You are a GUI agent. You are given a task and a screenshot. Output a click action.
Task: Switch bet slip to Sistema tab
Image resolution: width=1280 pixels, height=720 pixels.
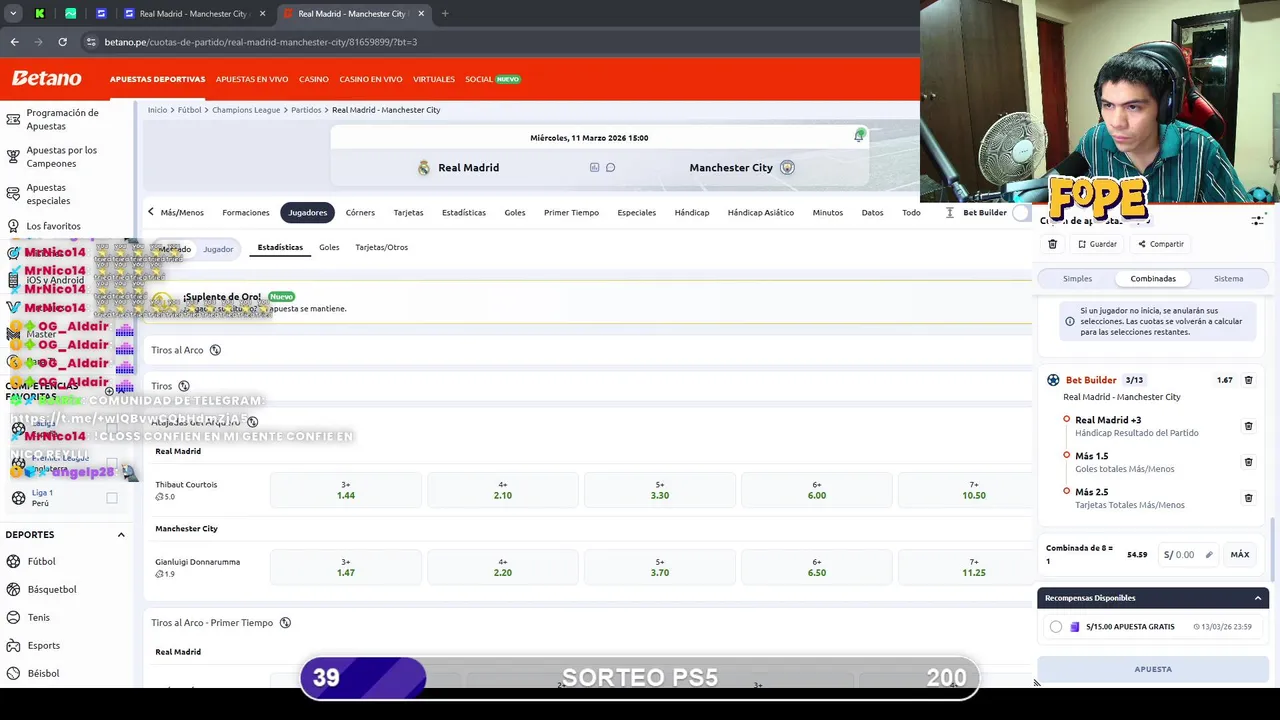click(1229, 279)
